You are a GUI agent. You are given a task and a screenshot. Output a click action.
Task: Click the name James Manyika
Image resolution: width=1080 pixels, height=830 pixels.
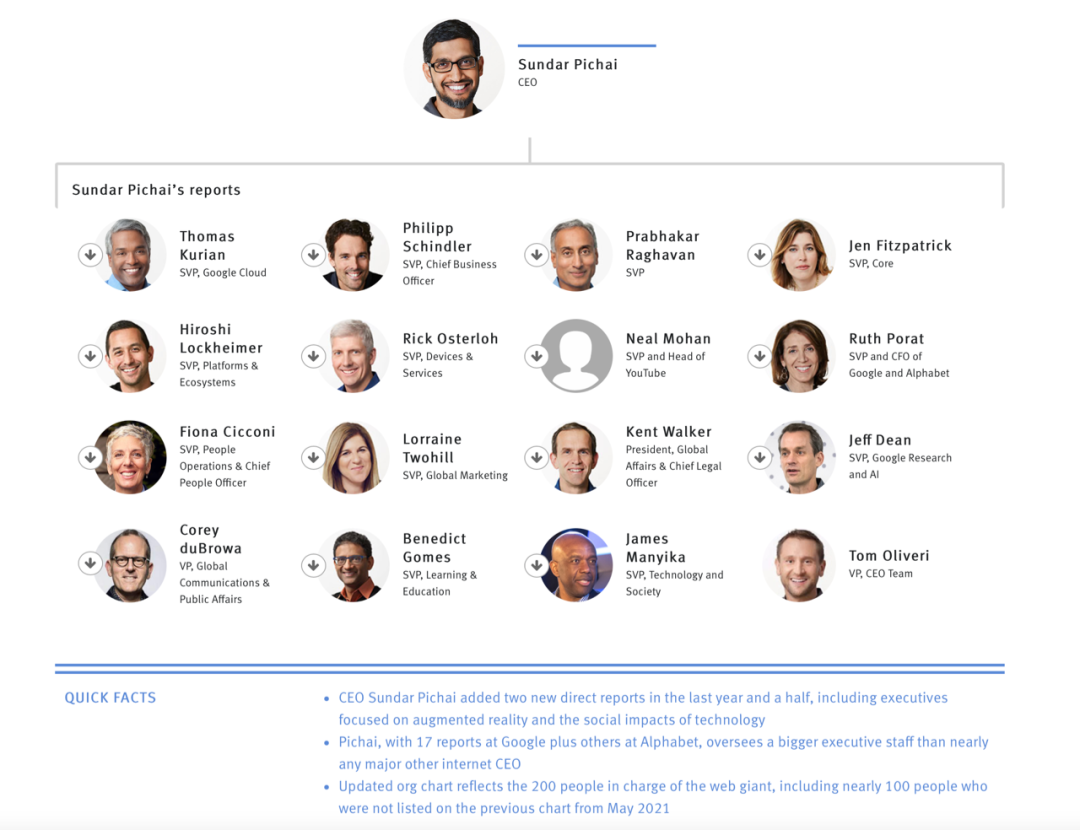point(655,548)
